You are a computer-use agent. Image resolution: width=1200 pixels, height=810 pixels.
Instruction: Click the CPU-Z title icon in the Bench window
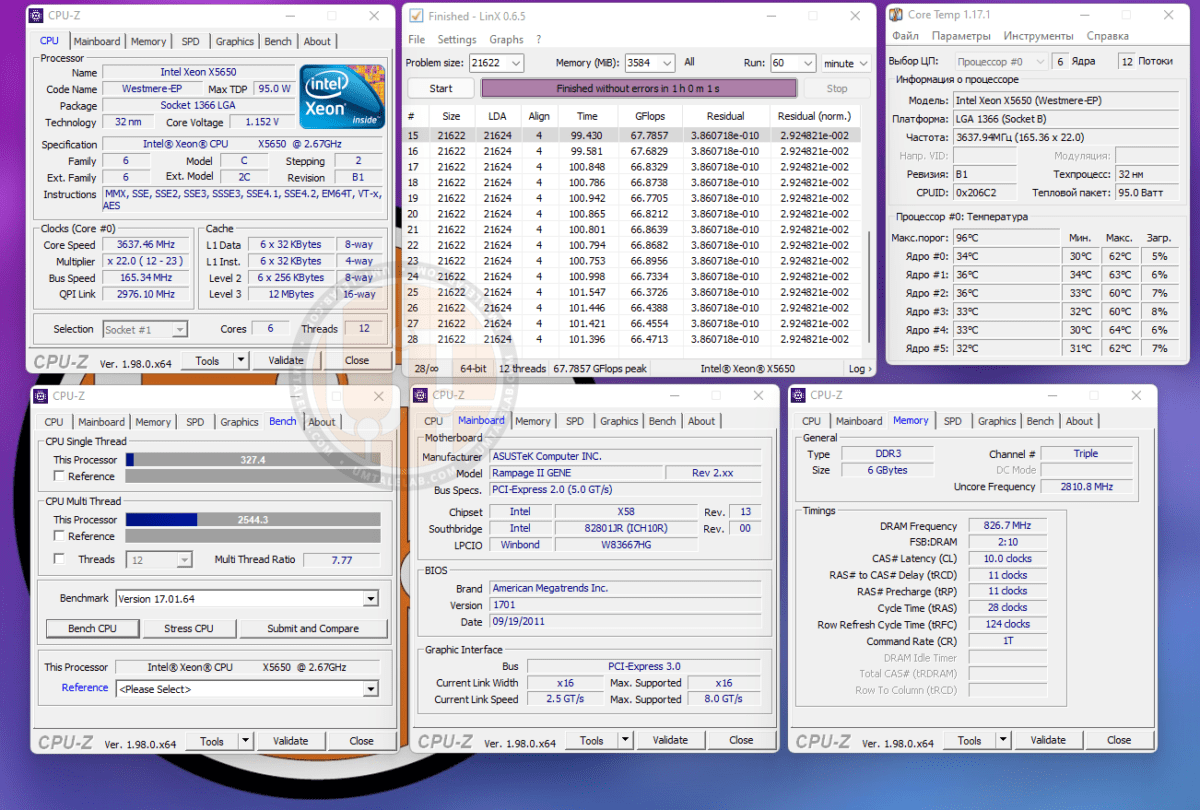click(38, 396)
